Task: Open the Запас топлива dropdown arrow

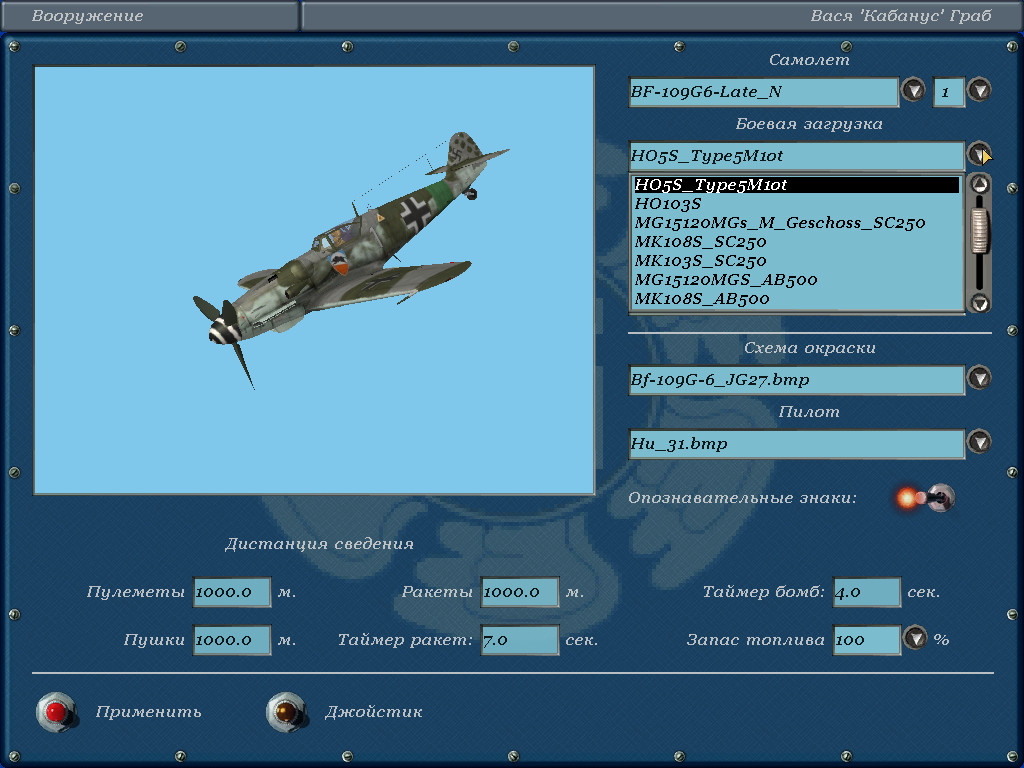Action: (x=915, y=637)
